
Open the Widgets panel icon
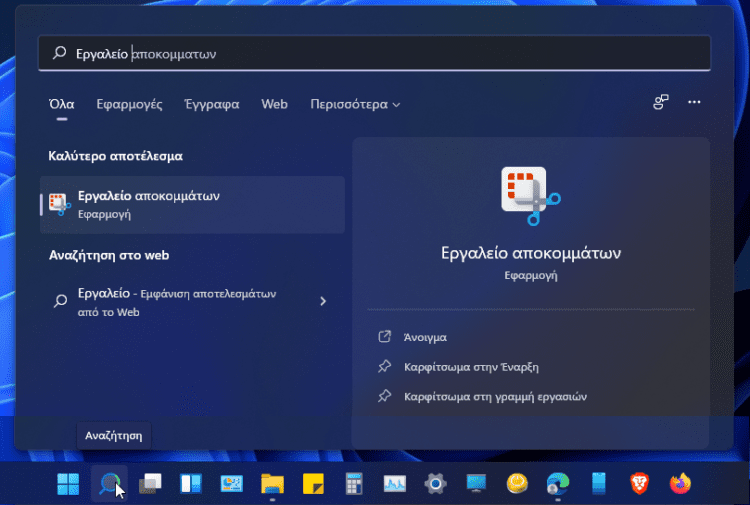(x=191, y=484)
